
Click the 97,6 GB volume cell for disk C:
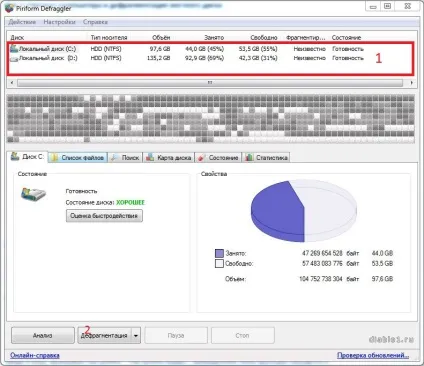160,49
